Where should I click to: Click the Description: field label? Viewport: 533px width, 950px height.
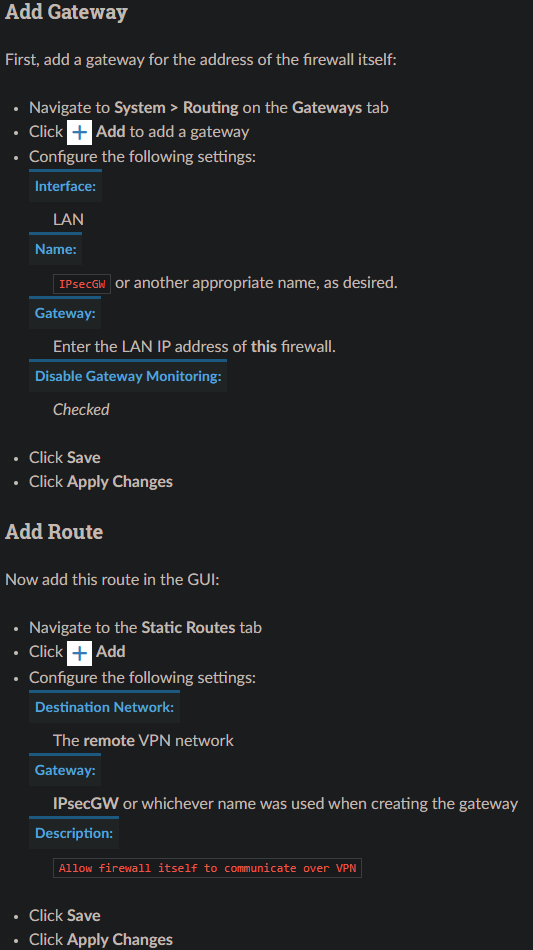pyautogui.click(x=74, y=833)
